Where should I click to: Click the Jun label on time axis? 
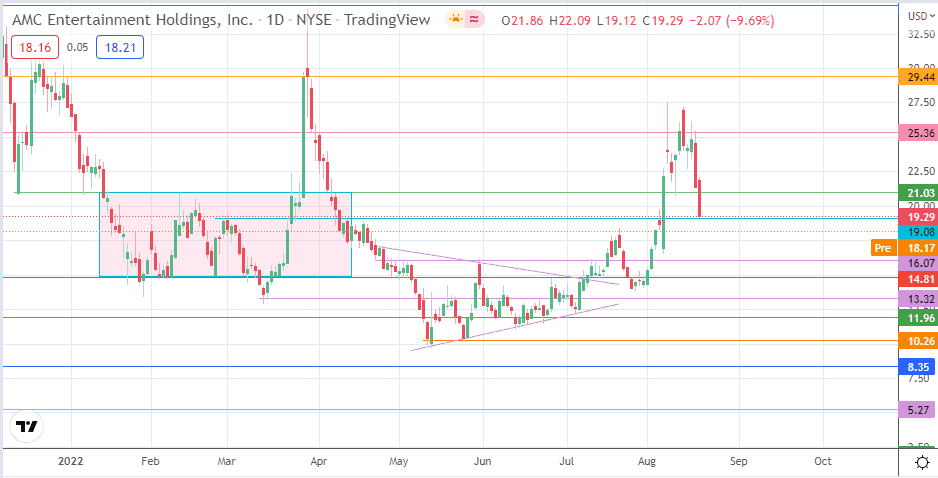point(482,462)
